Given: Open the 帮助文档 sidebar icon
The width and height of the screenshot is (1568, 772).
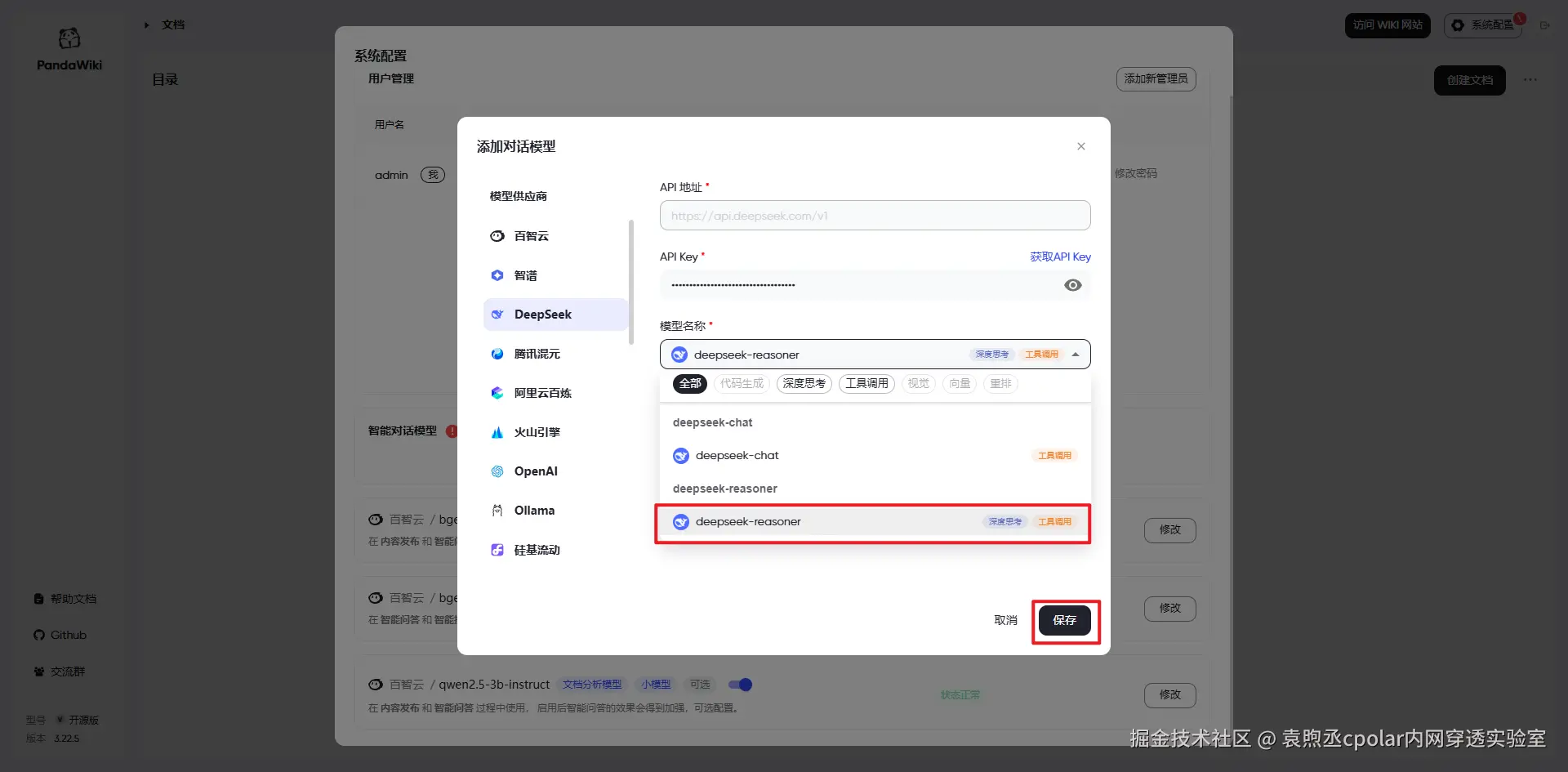Looking at the screenshot, I should click(x=38, y=599).
